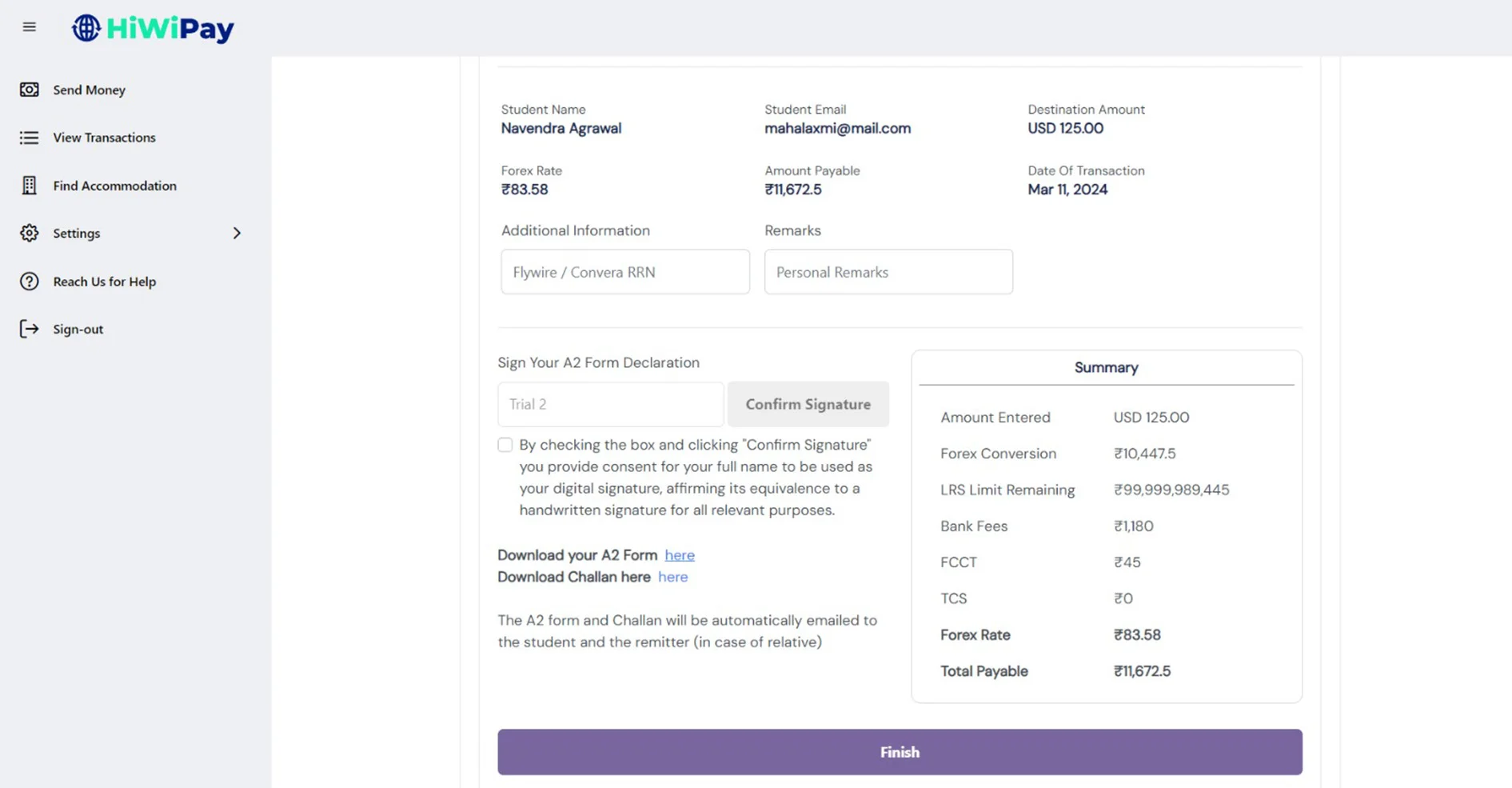Viewport: 1512px width, 788px height.
Task: Download the Challan via here link
Action: pyautogui.click(x=673, y=577)
